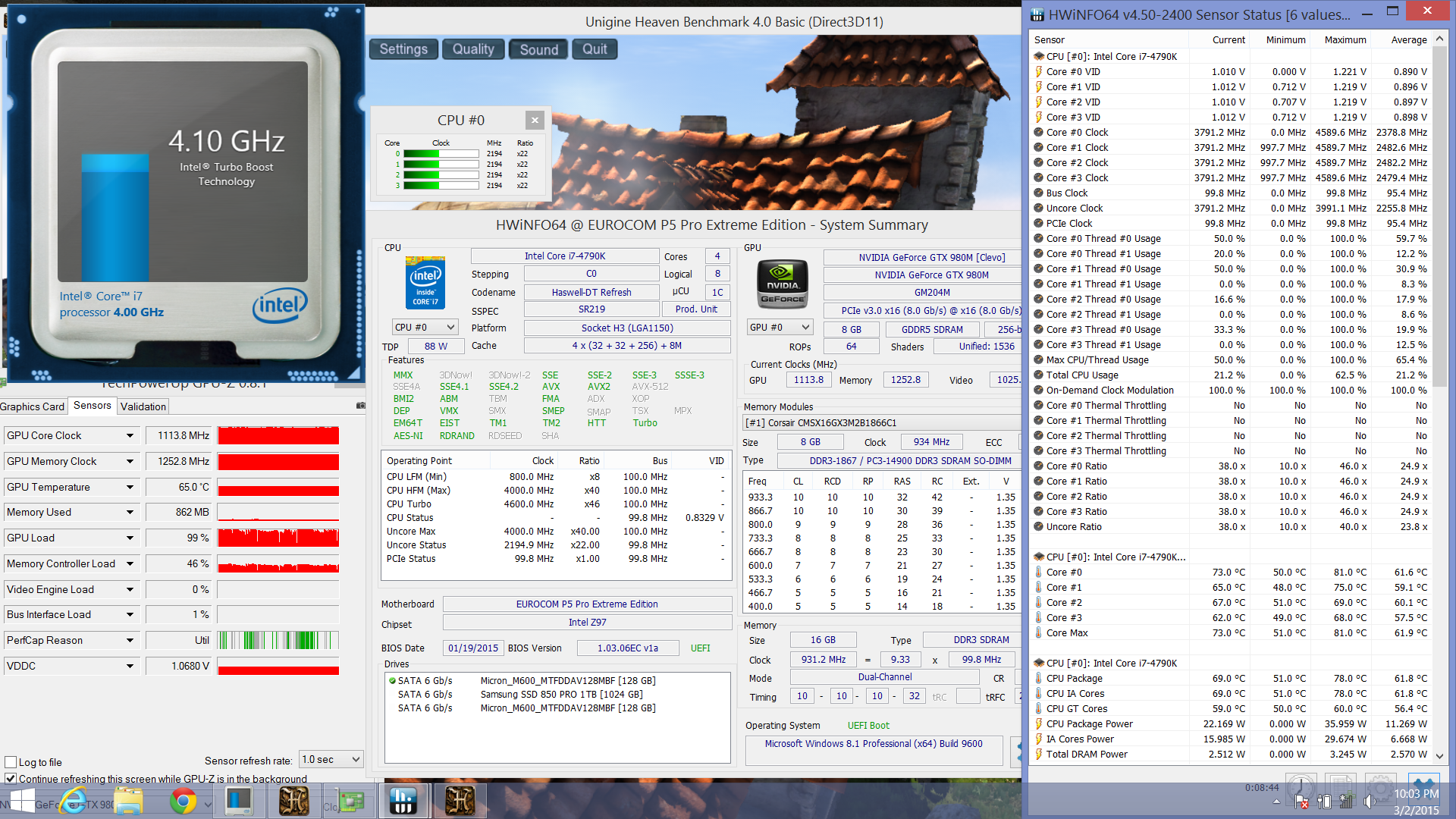Open Heaven Benchmark Quality options
This screenshot has width=1456, height=819.
(473, 49)
